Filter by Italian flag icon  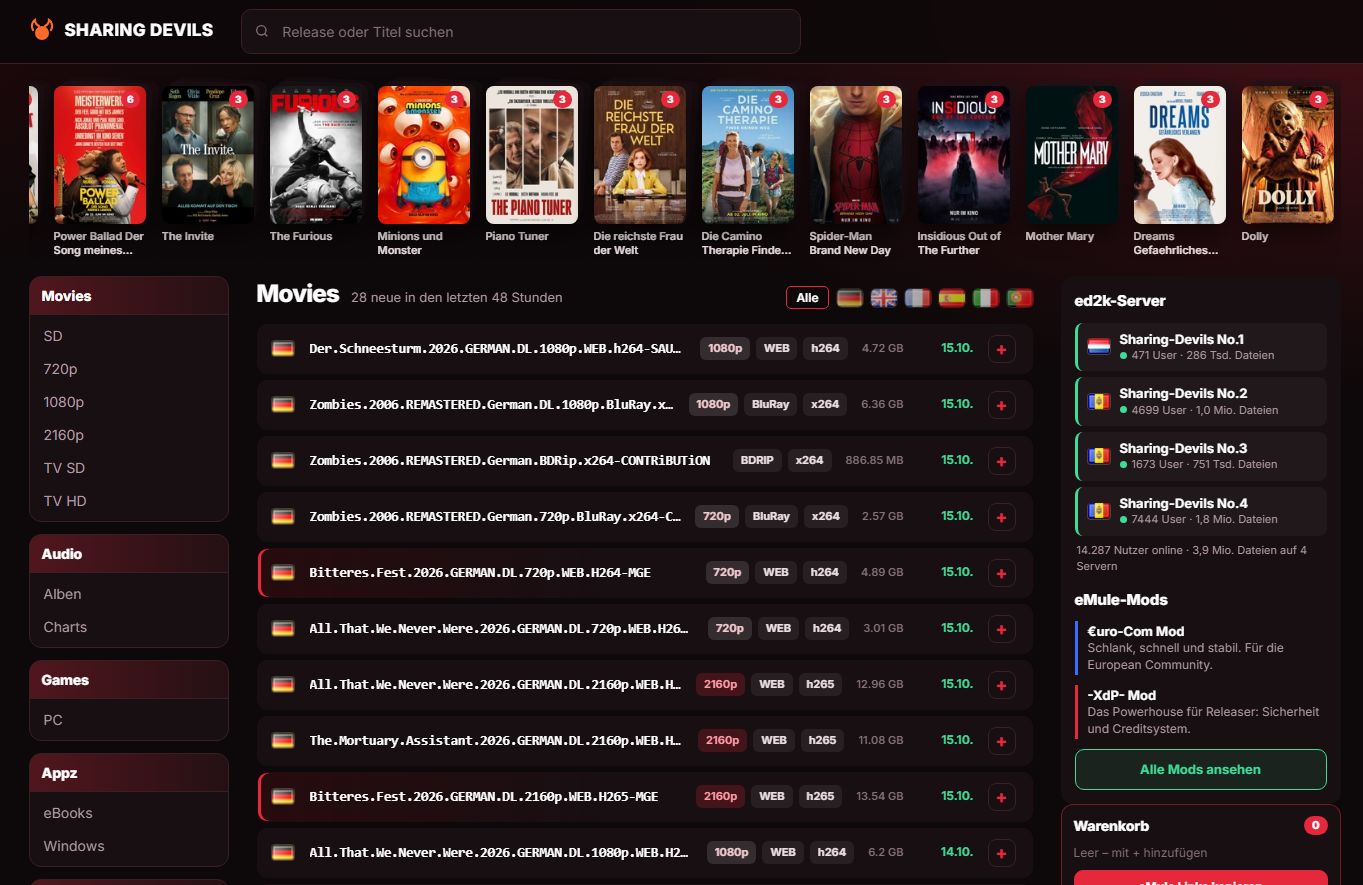click(986, 298)
